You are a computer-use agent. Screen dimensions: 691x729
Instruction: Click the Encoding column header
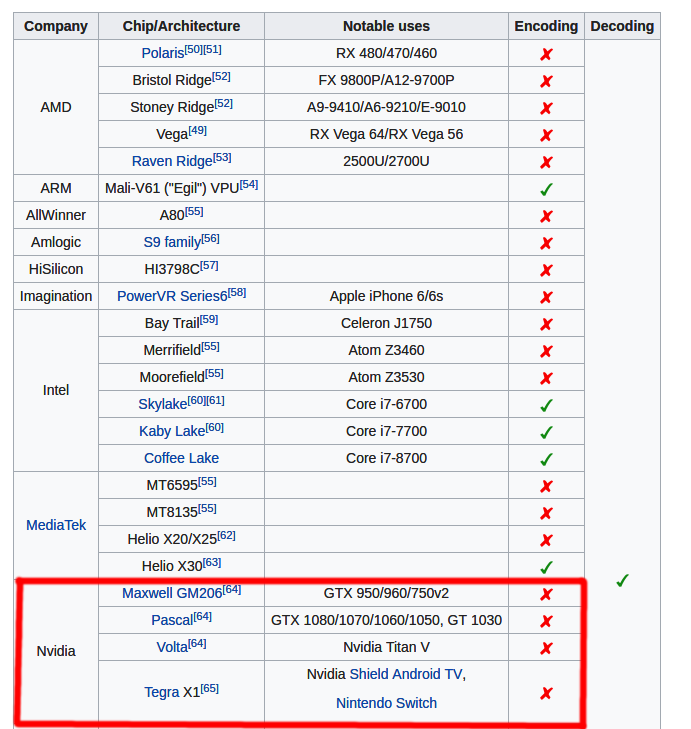[546, 26]
